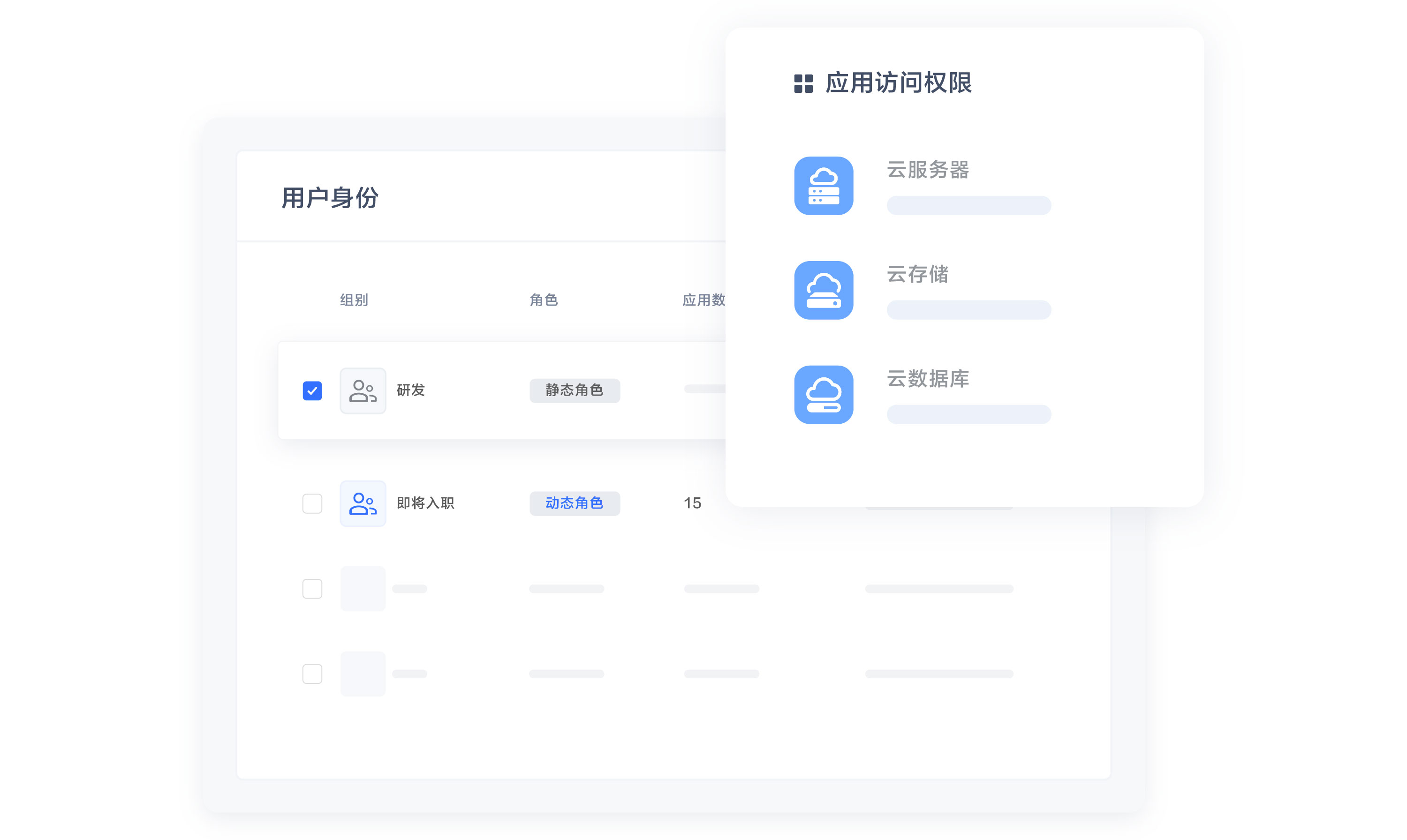Click the 云存储 cloud storage icon
Viewport: 1407px width, 840px height.
point(823,290)
